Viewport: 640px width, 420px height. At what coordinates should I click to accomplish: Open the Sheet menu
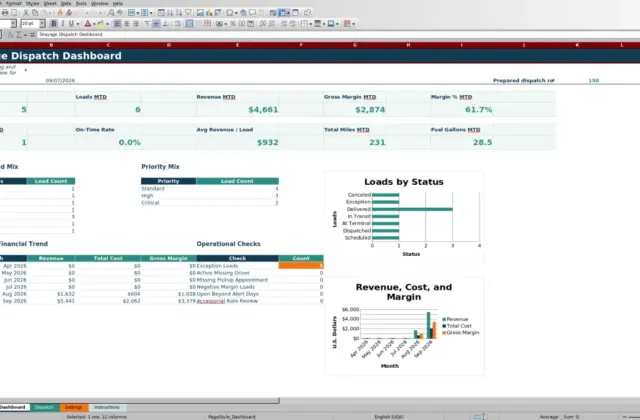50,3
